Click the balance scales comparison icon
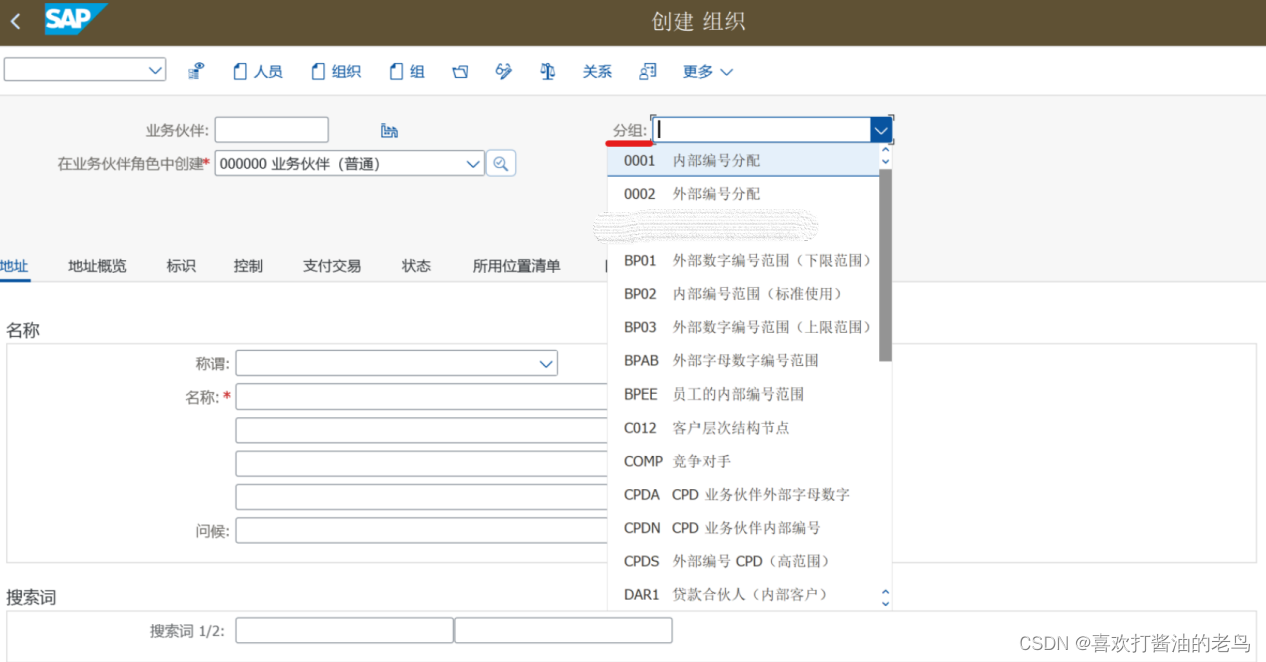Viewport: 1266px width, 662px height. pyautogui.click(x=547, y=71)
